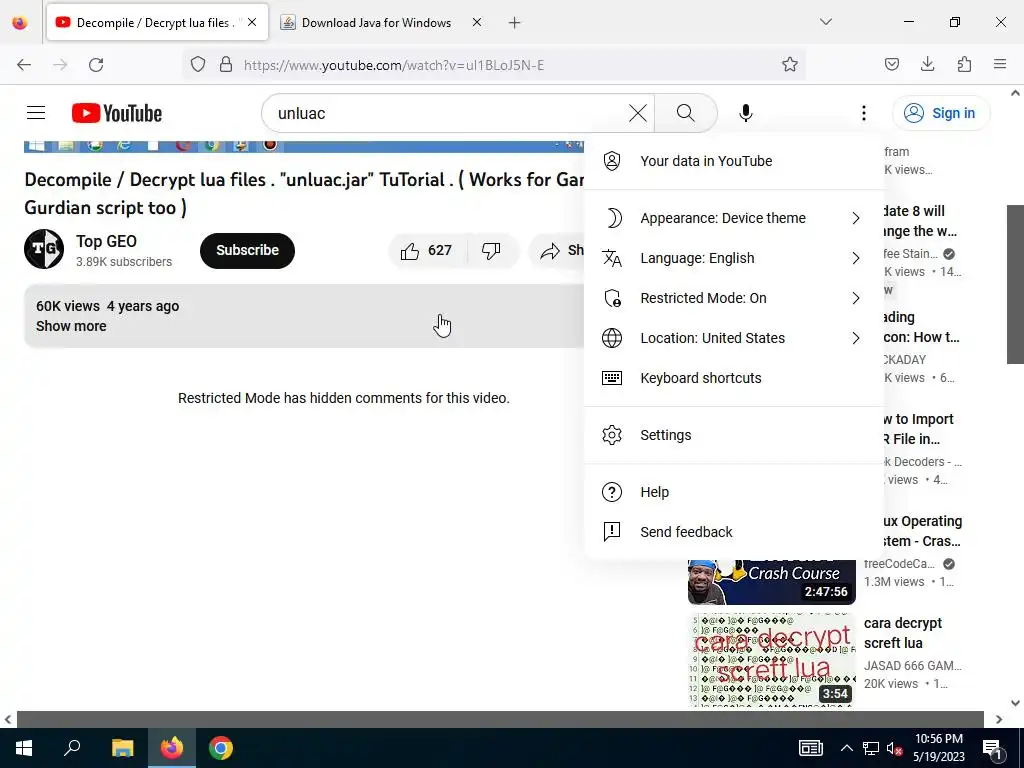This screenshot has height=768, width=1024.
Task: Open the YouTube guide hamburger menu
Action: (x=36, y=113)
